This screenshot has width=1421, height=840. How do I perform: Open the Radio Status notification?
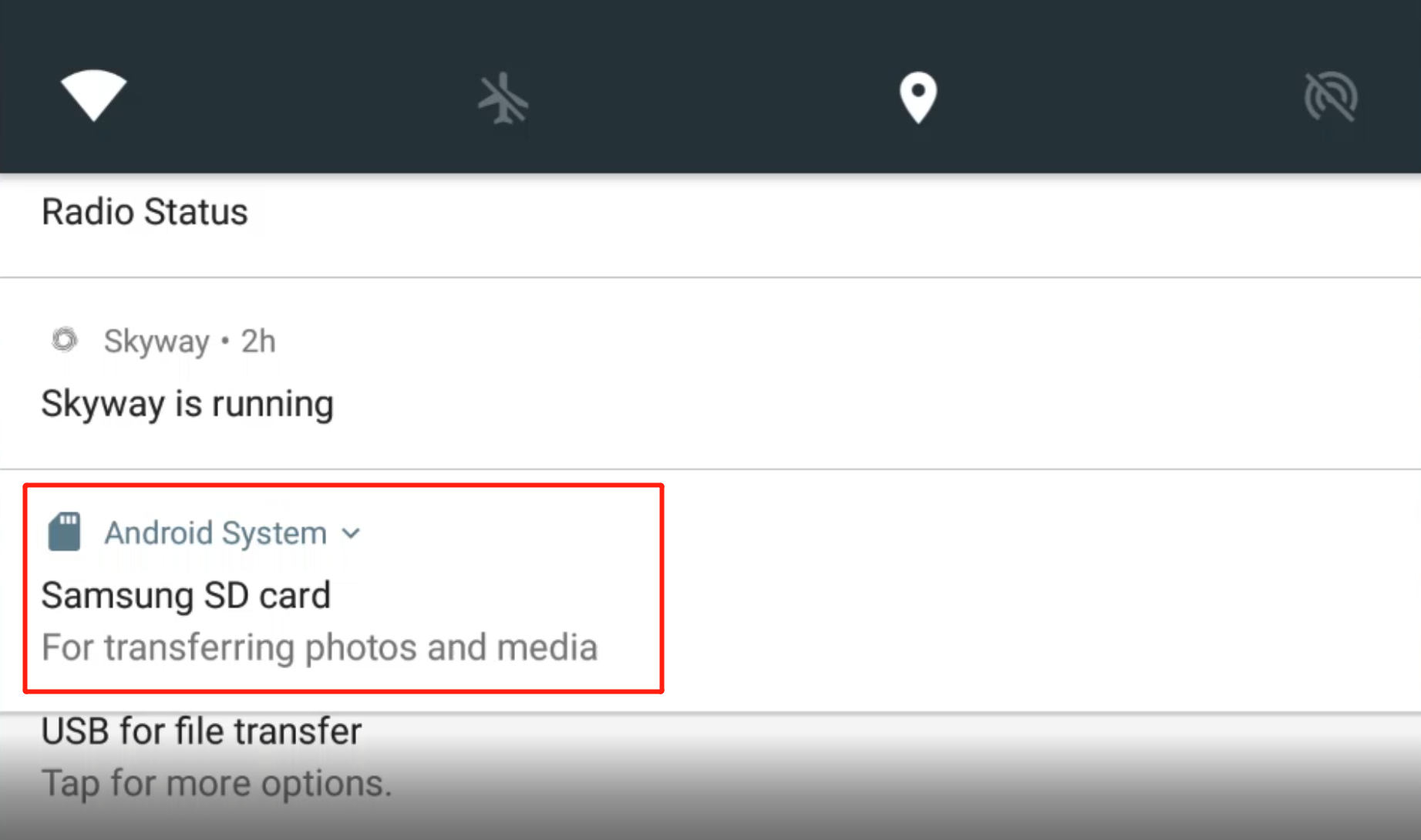point(145,213)
